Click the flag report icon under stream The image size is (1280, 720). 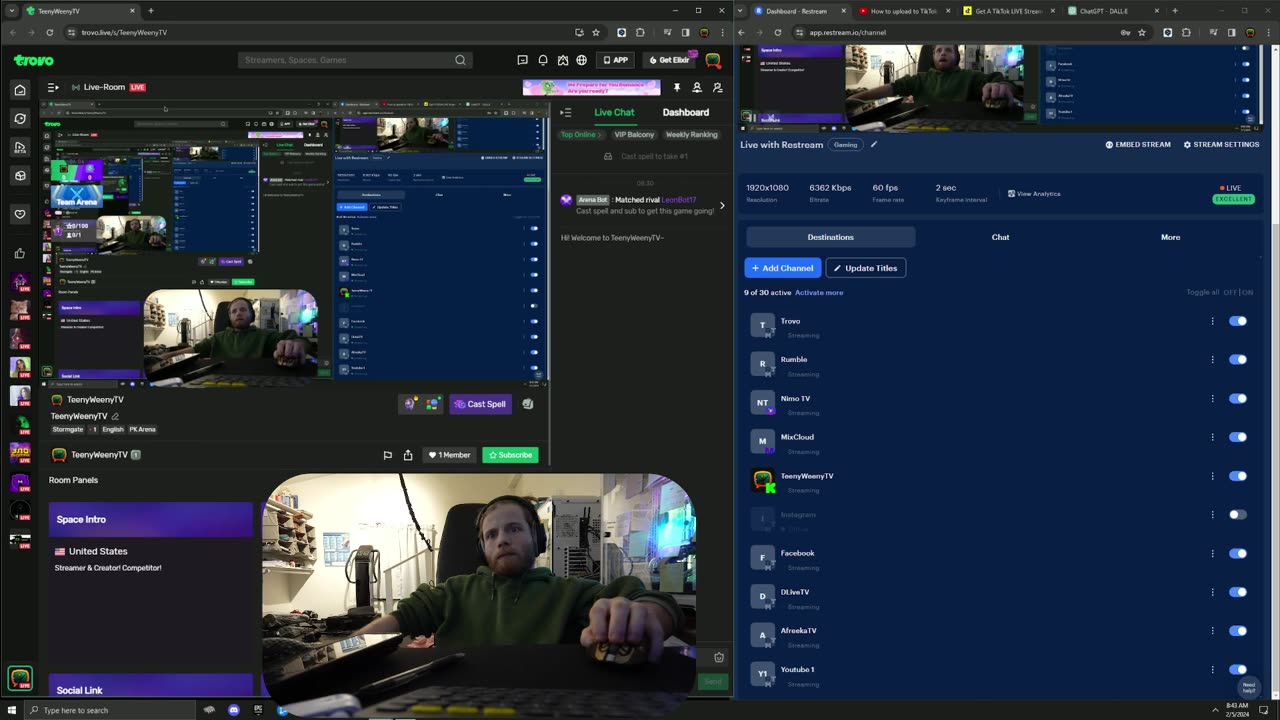pyautogui.click(x=388, y=455)
